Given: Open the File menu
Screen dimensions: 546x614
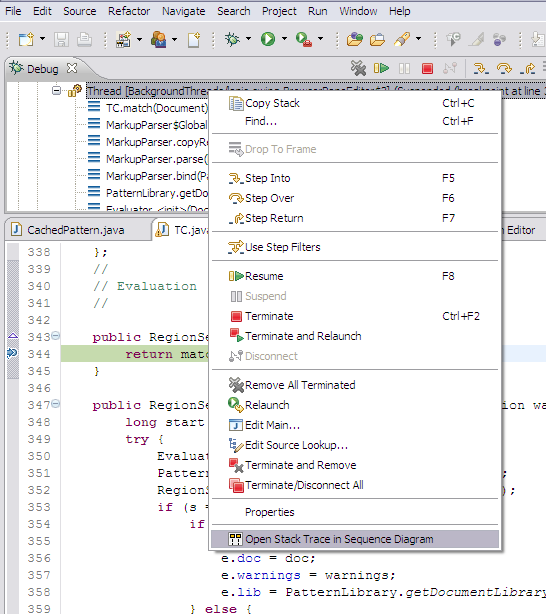Looking at the screenshot, I should pyautogui.click(x=13, y=11).
